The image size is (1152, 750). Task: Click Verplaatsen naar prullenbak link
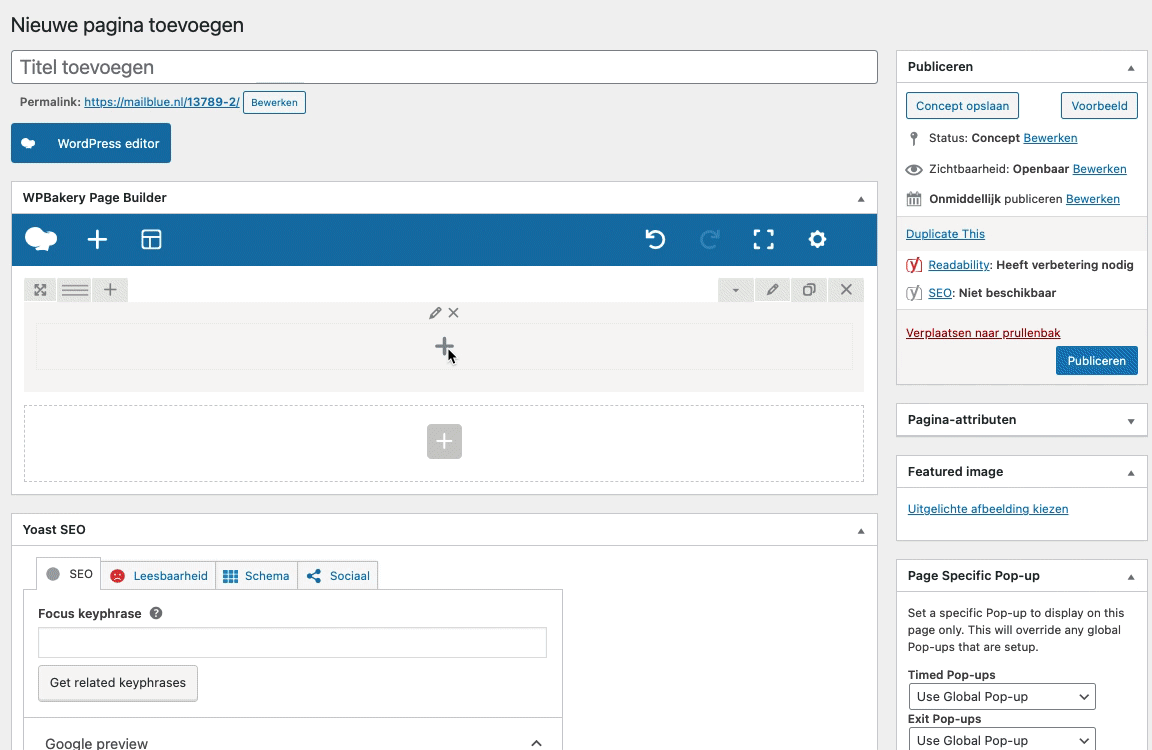[x=983, y=333]
